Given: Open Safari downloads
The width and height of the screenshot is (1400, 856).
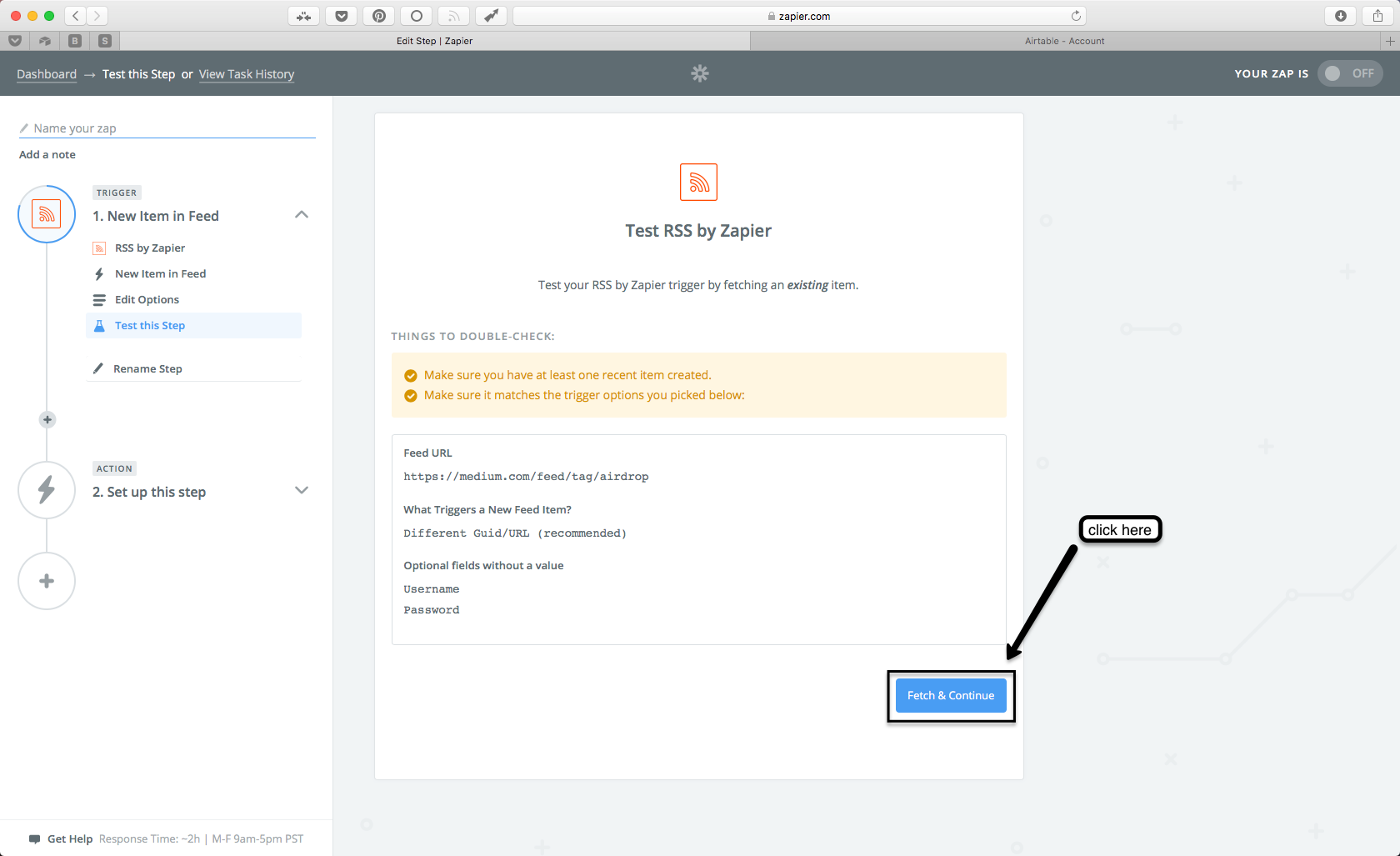Looking at the screenshot, I should coord(1341,16).
